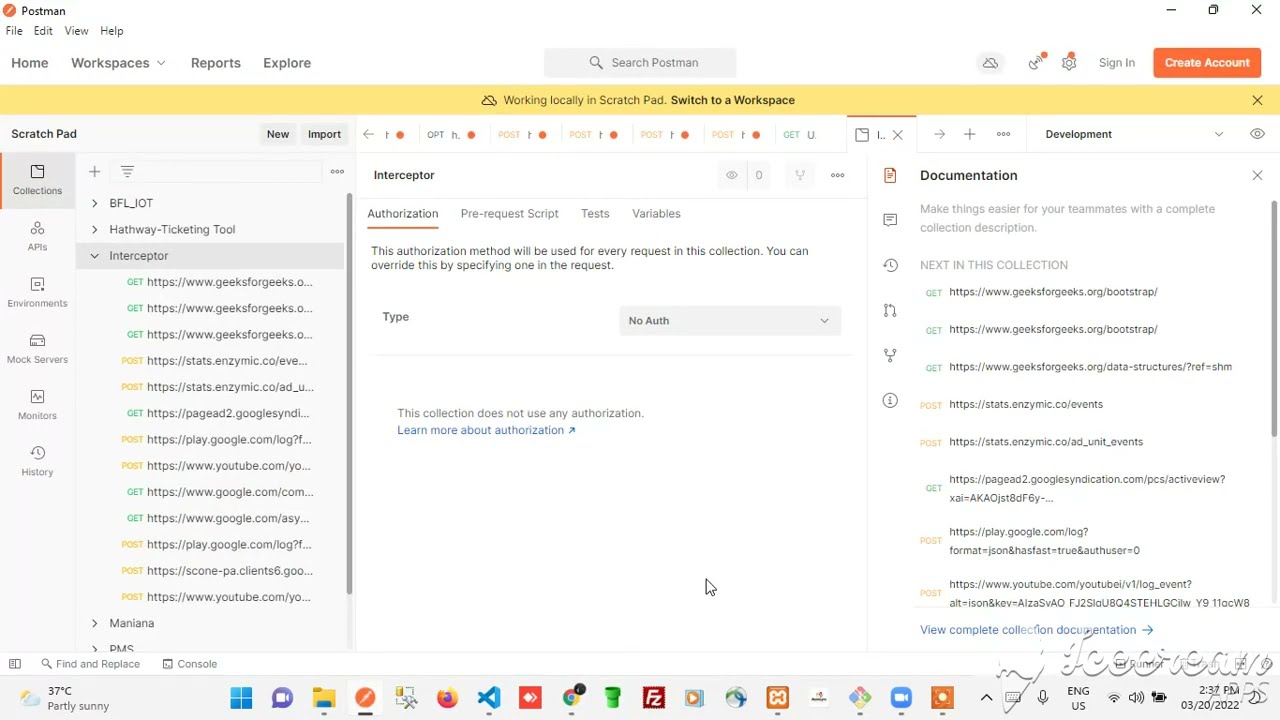This screenshot has height=720, width=1280.
Task: Open the View menu
Action: pyautogui.click(x=77, y=31)
